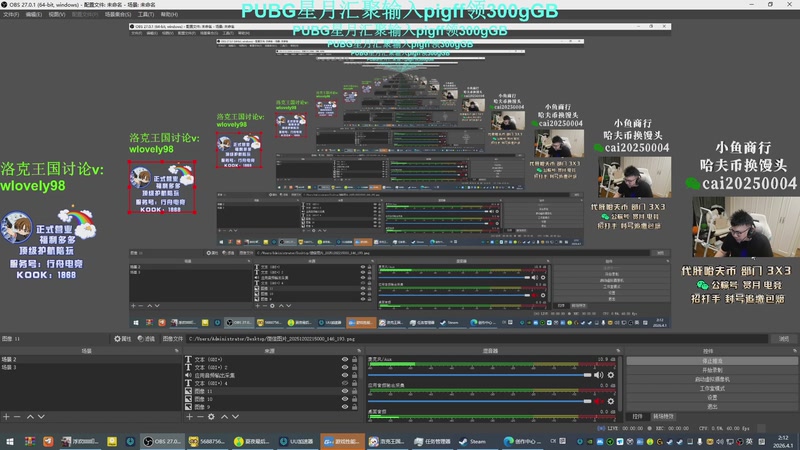Move scene up with the up arrow
Image resolution: width=800 pixels, height=450 pixels.
coord(30,417)
